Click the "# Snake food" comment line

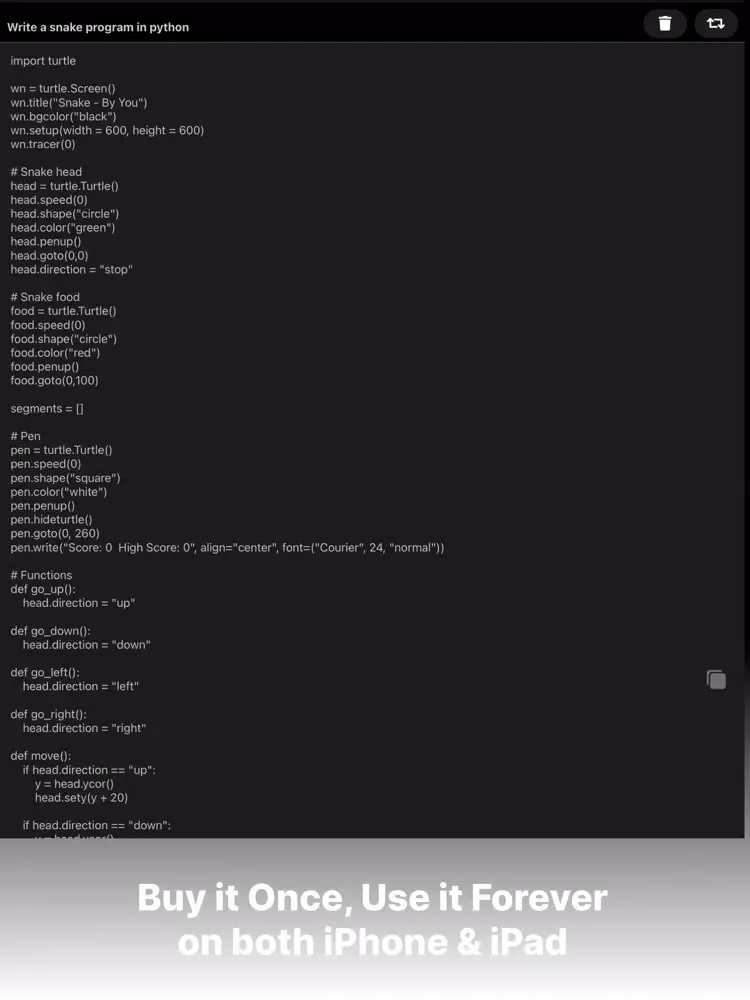(x=45, y=297)
